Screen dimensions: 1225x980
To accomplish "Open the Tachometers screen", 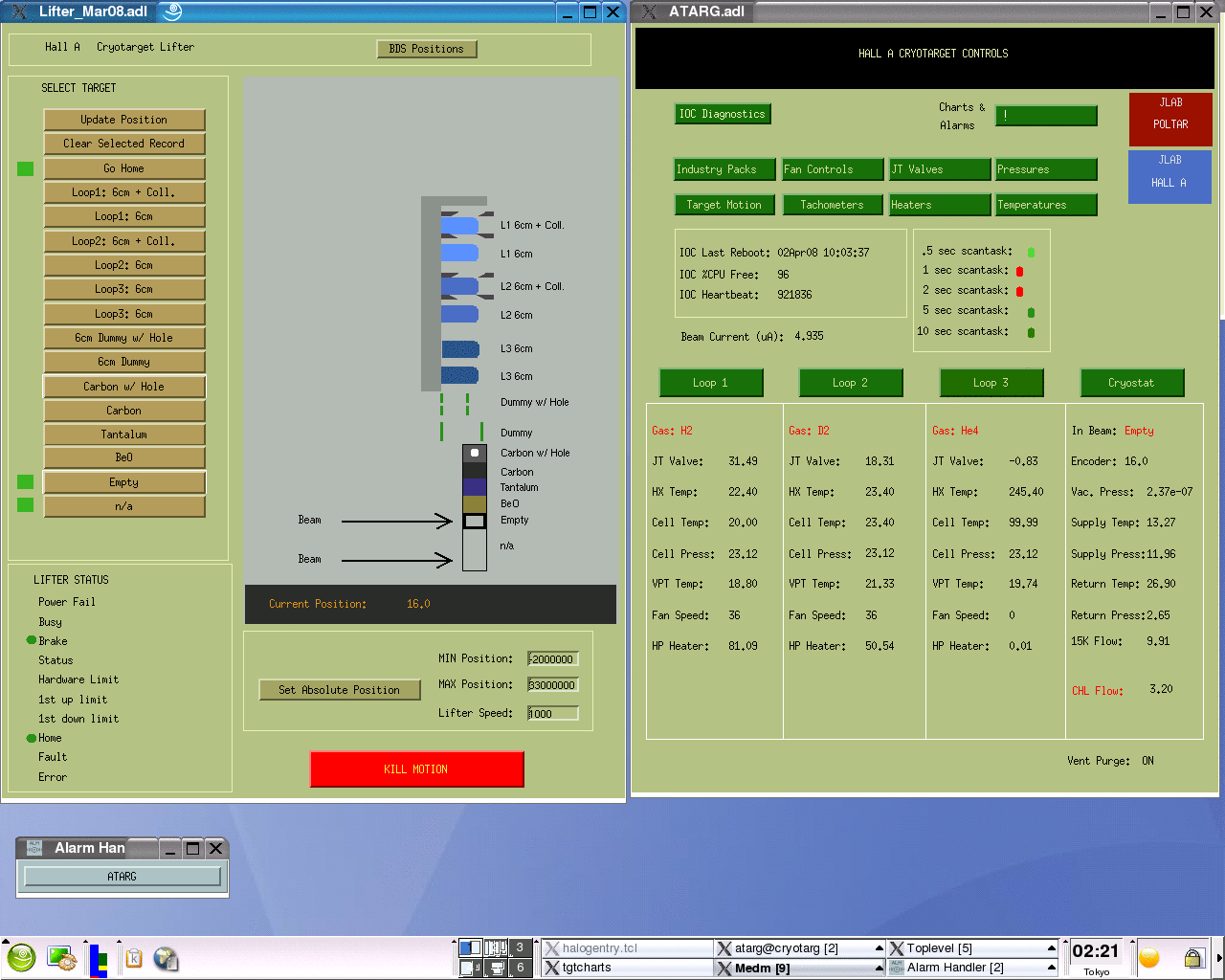I will tap(832, 205).
